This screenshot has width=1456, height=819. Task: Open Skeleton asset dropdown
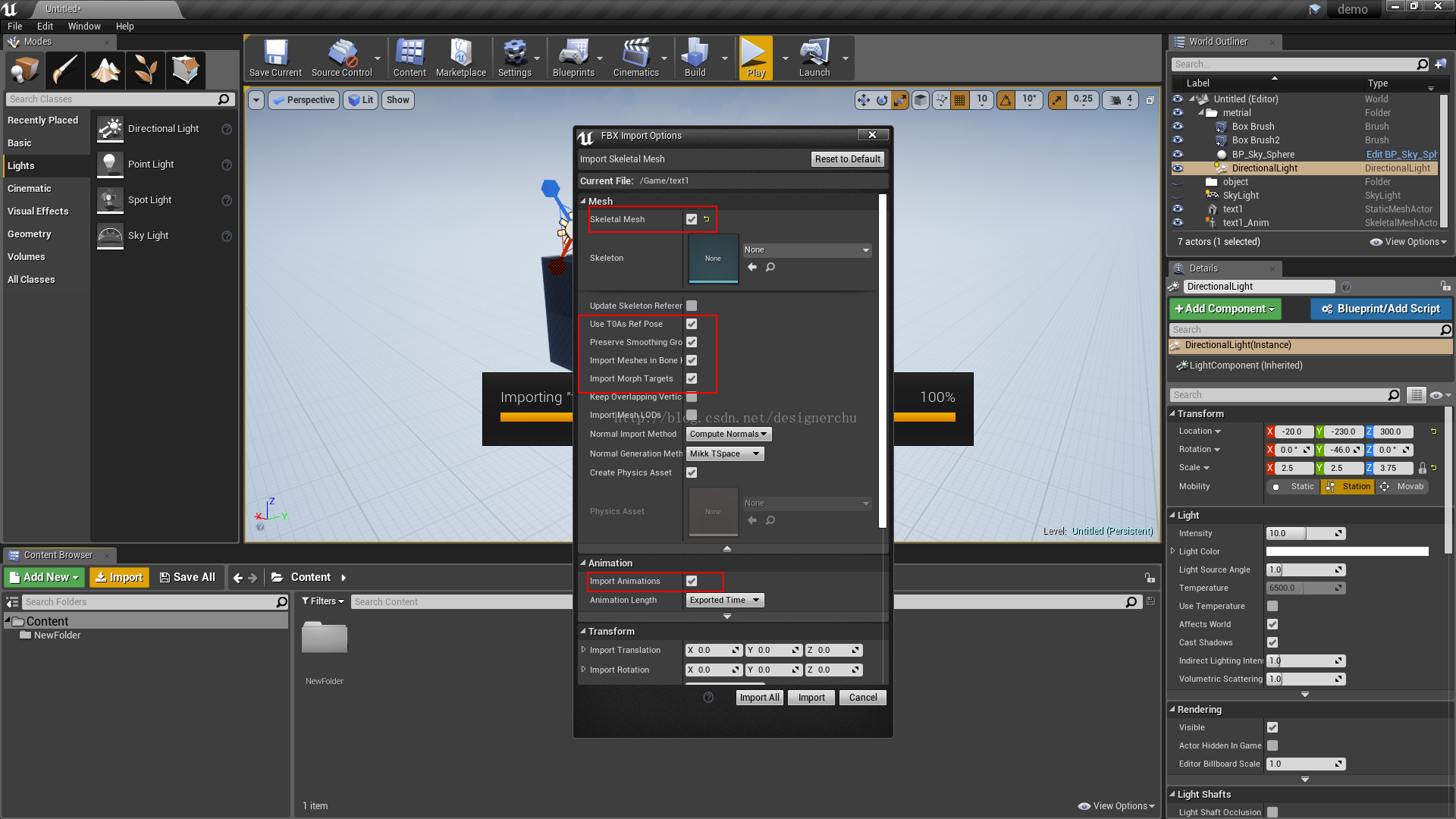807,250
